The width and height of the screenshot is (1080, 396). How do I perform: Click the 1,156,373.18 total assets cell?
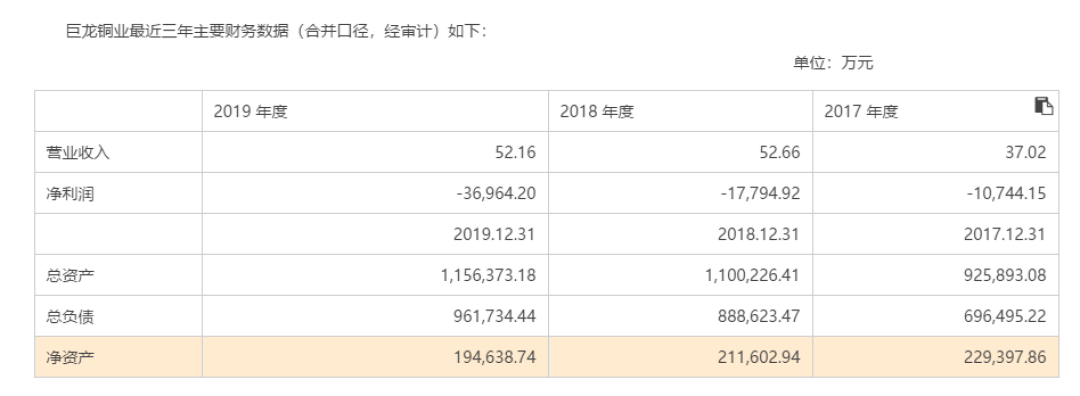tap(375, 275)
